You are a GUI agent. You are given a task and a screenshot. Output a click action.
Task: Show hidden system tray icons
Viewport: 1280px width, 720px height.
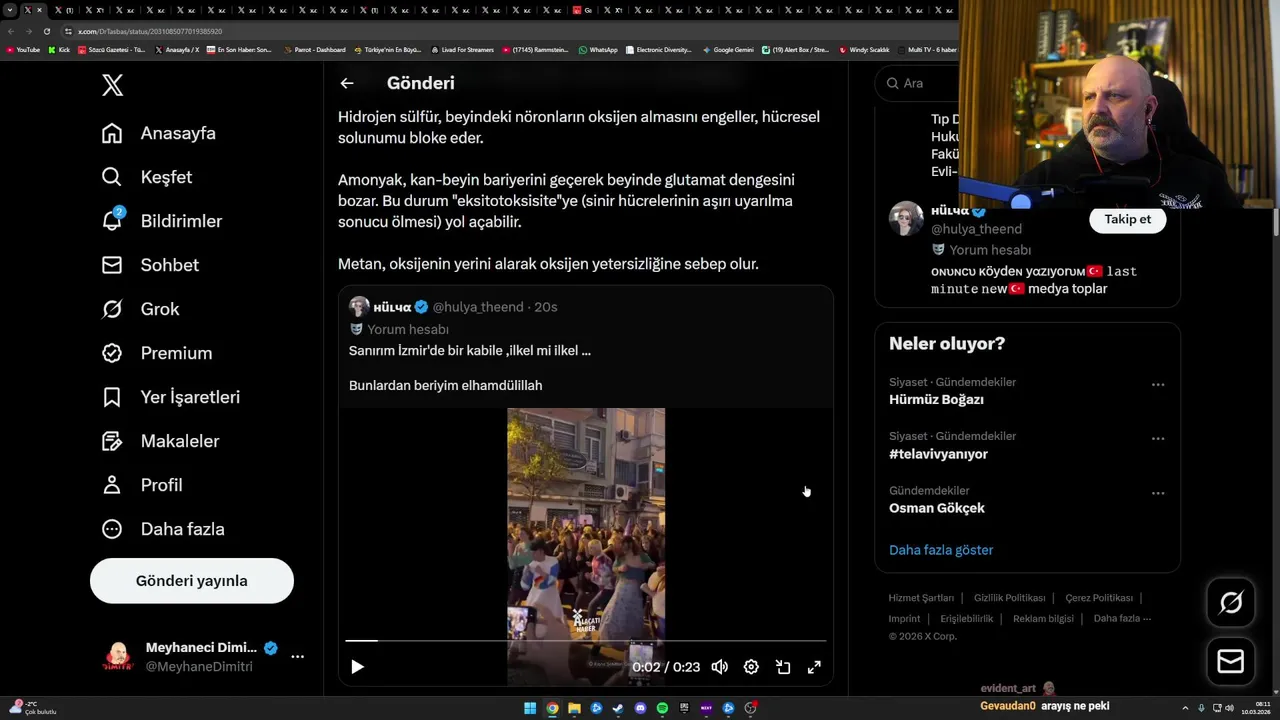1186,708
